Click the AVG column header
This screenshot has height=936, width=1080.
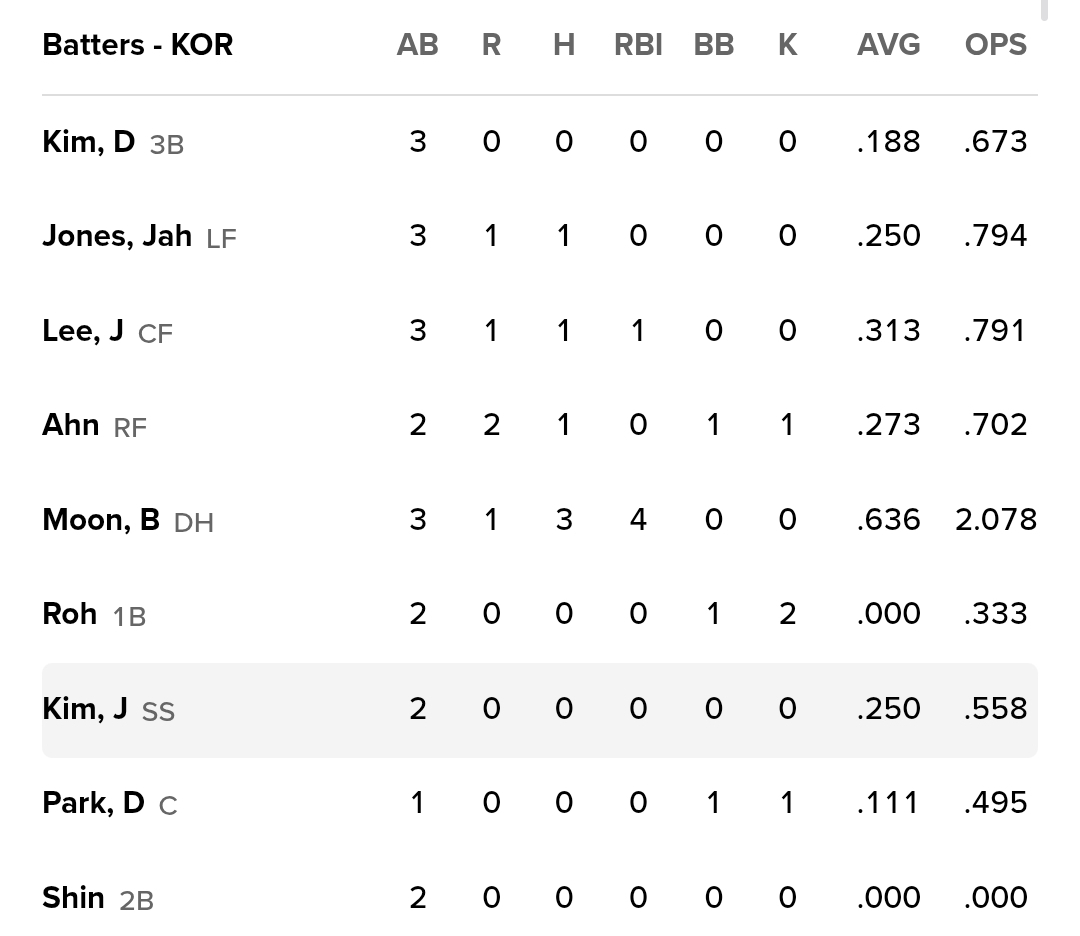888,45
